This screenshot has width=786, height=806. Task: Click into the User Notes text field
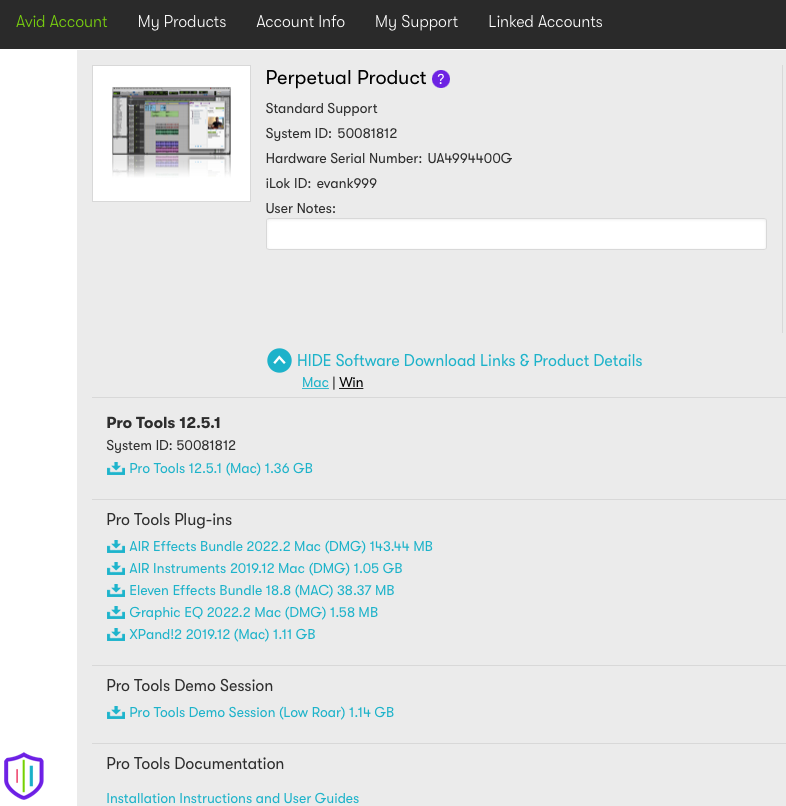click(516, 234)
